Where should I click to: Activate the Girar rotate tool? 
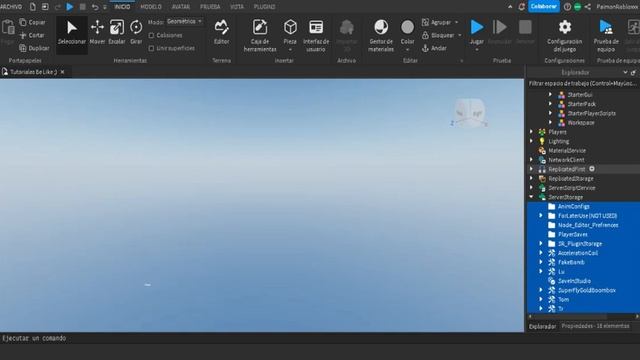[136, 33]
